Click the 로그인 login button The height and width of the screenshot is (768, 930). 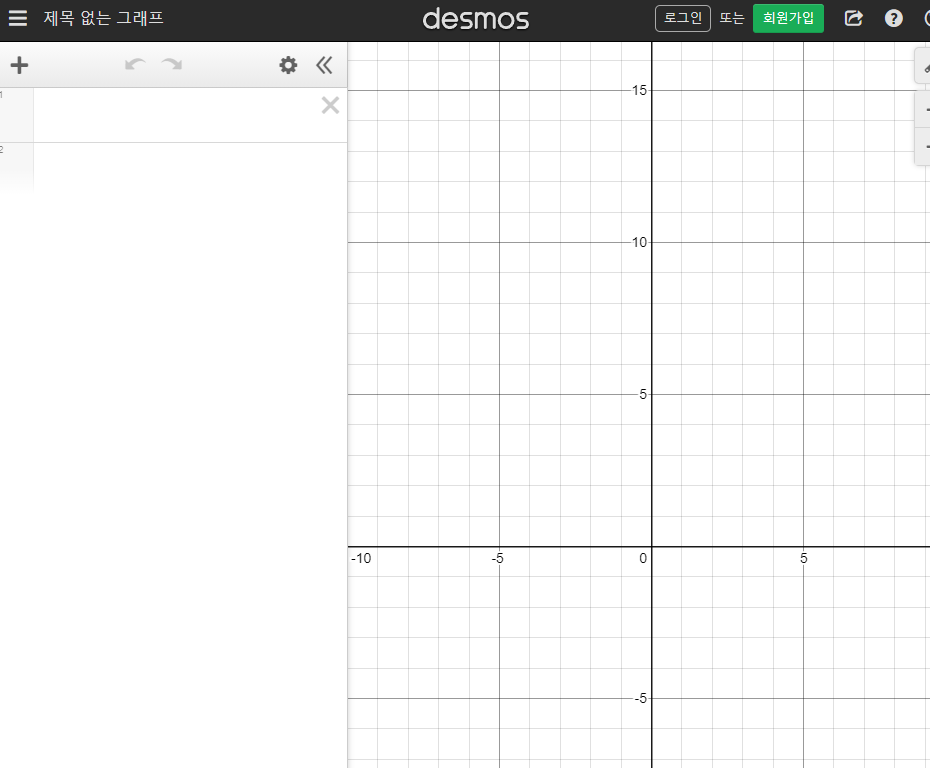(682, 17)
